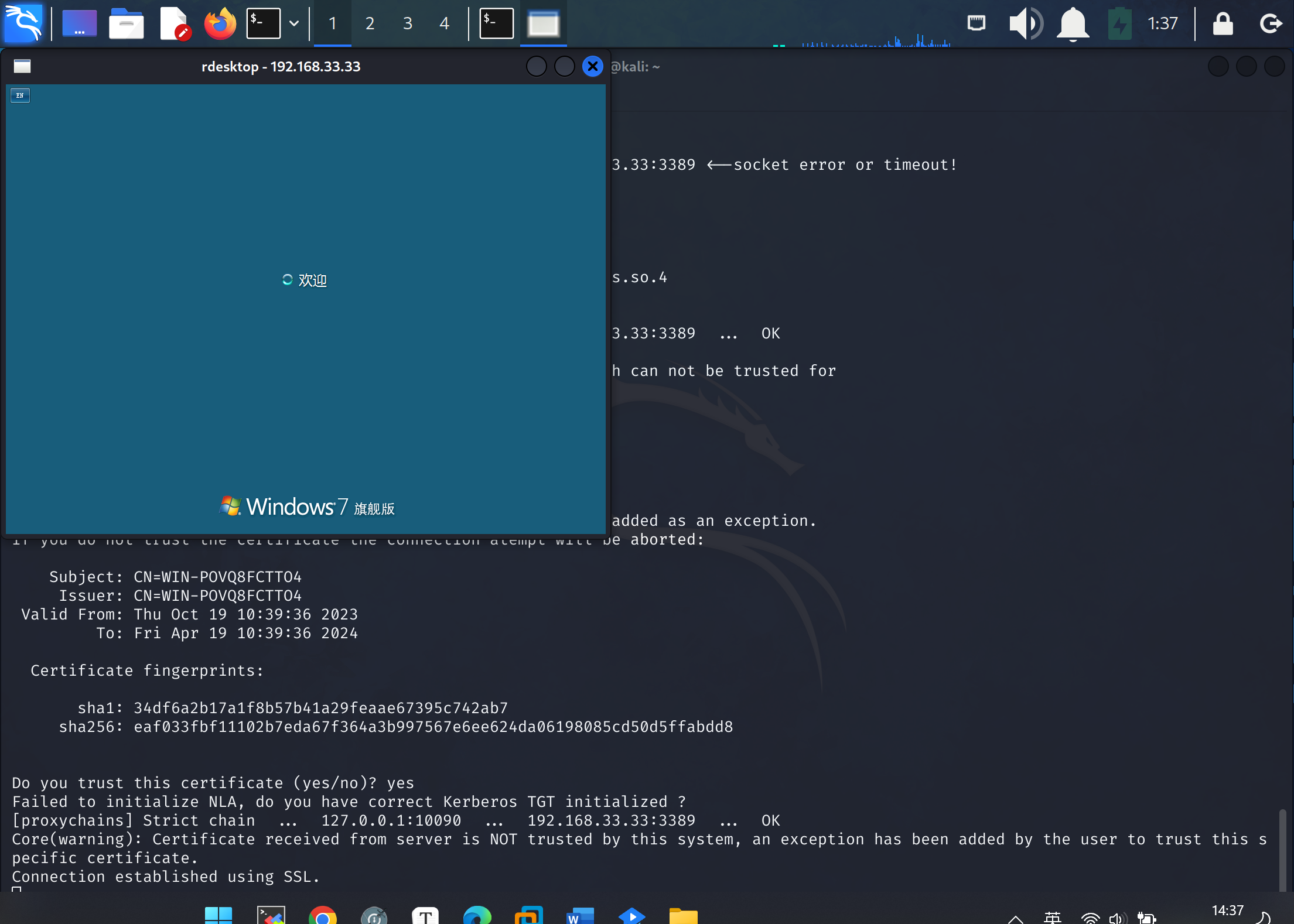Click the EN language bar in rdesktop

pyautogui.click(x=20, y=95)
